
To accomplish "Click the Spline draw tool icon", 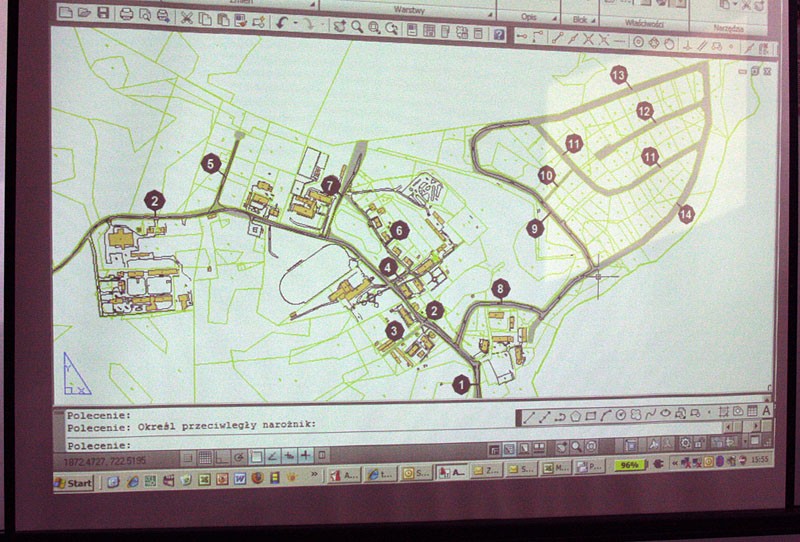I will pyautogui.click(x=651, y=414).
